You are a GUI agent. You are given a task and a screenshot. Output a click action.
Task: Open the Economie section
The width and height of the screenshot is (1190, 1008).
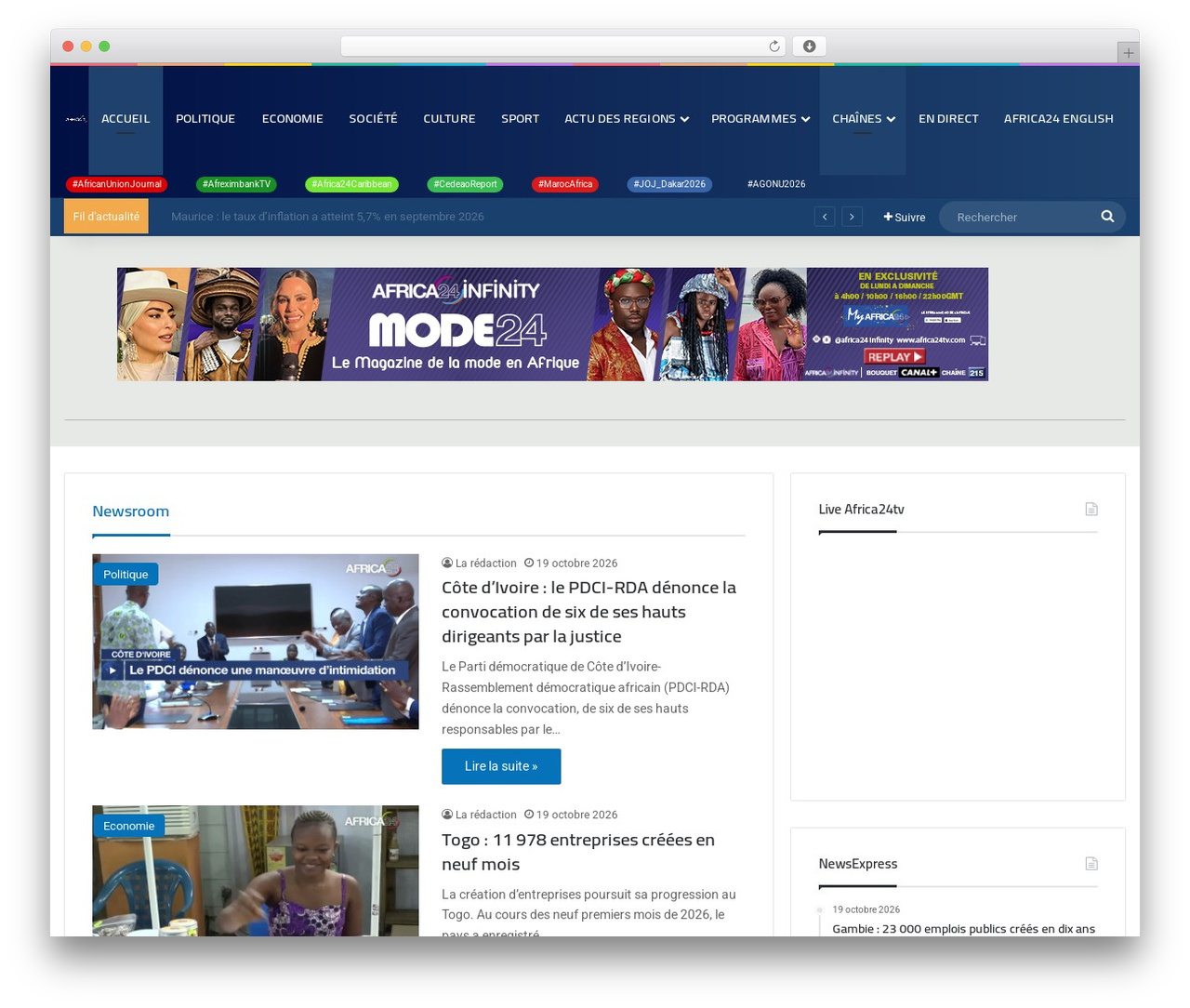pos(293,119)
